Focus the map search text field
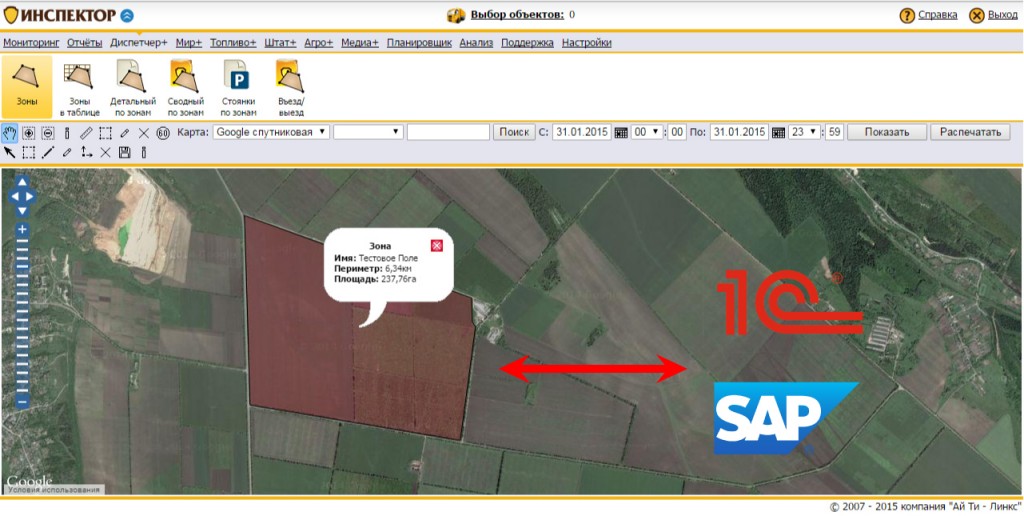This screenshot has height=516, width=1024. [448, 132]
